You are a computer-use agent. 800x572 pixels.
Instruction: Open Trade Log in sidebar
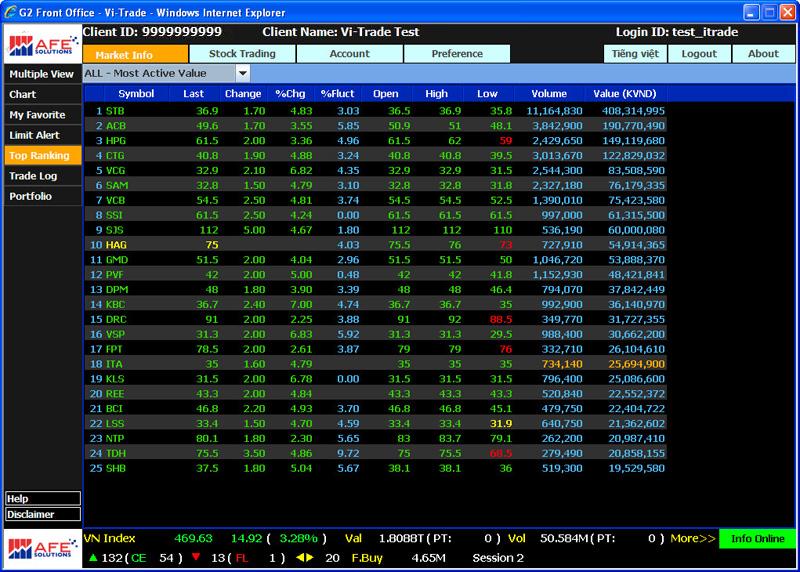coord(43,176)
